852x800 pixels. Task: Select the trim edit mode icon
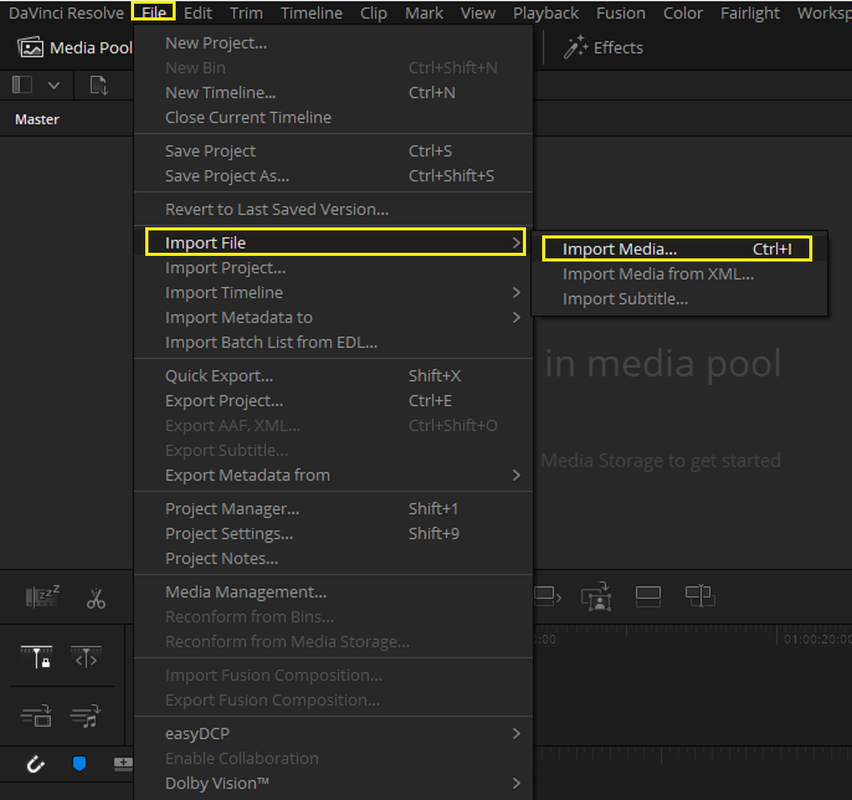(x=86, y=657)
